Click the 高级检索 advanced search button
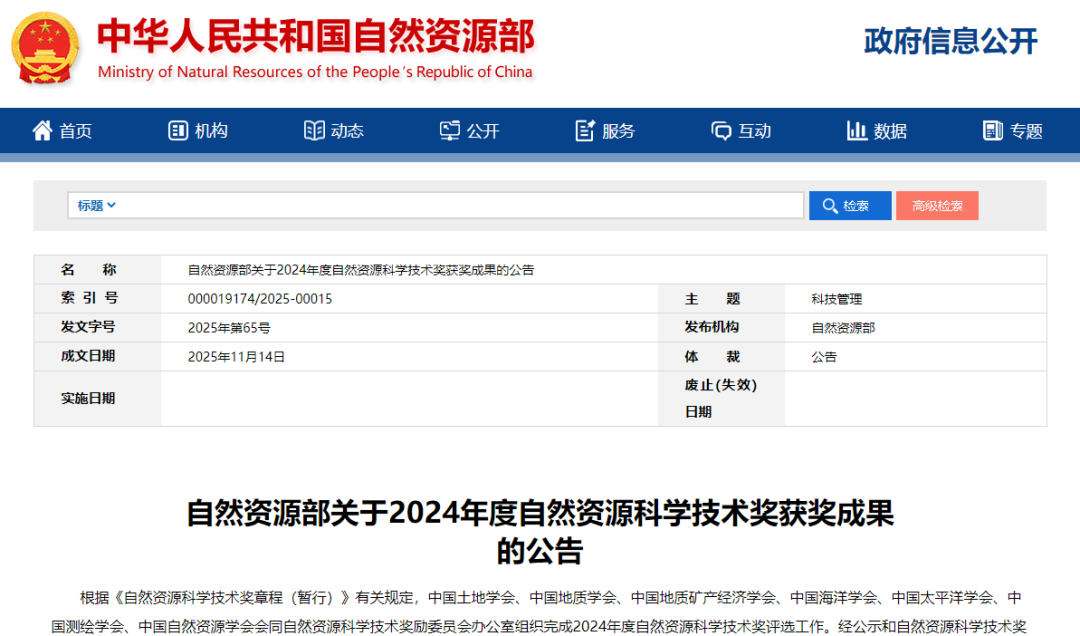The width and height of the screenshot is (1080, 636). pos(937,206)
